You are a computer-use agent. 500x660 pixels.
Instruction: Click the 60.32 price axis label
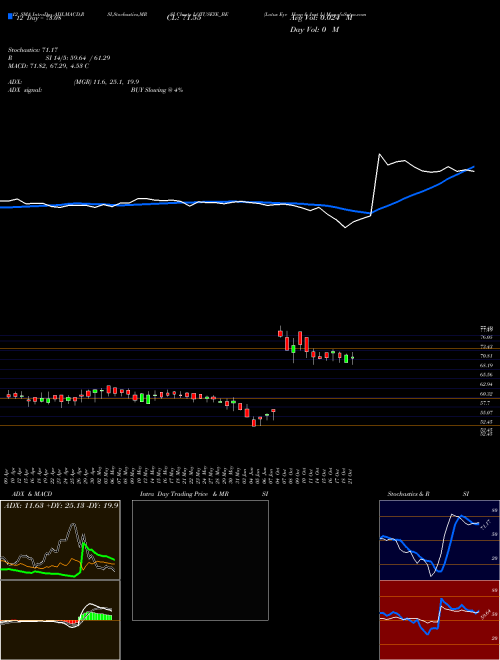(x=487, y=394)
